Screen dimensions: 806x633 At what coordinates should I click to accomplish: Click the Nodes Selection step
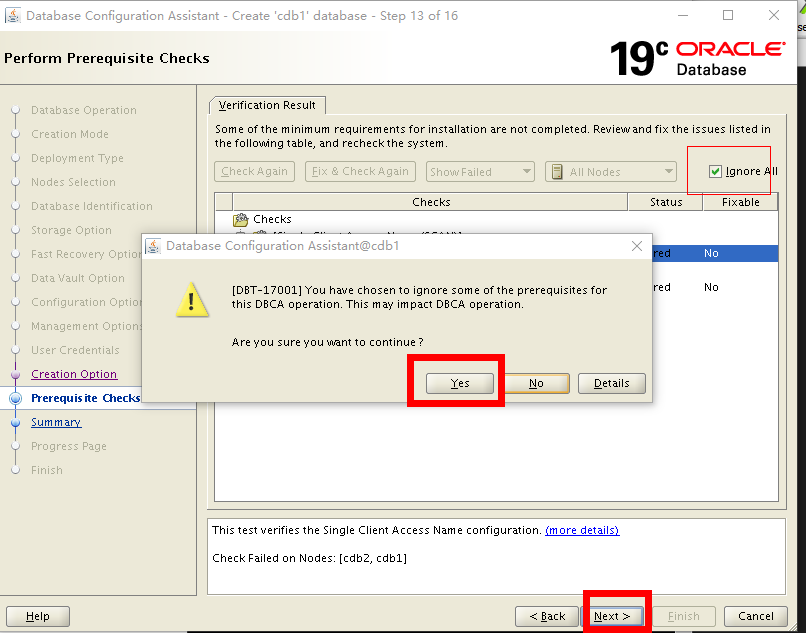(74, 182)
